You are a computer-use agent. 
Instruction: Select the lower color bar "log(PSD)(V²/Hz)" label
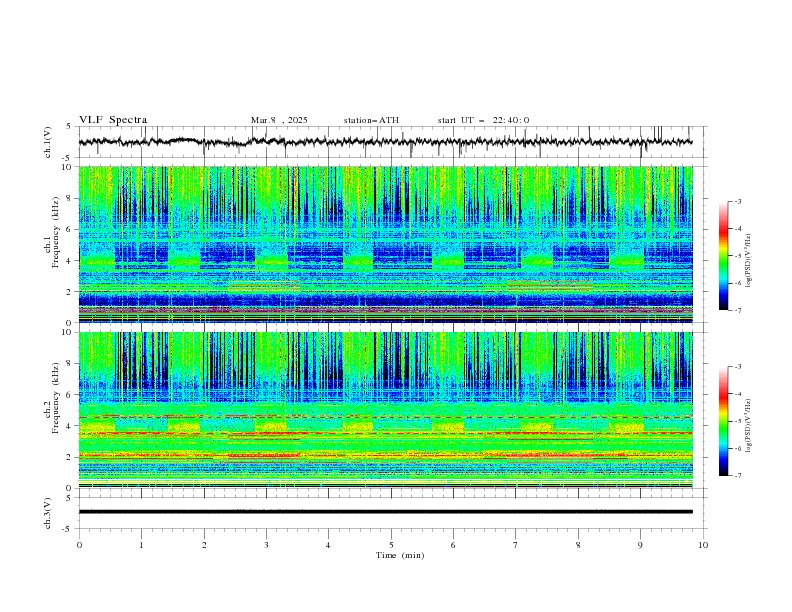tap(748, 425)
